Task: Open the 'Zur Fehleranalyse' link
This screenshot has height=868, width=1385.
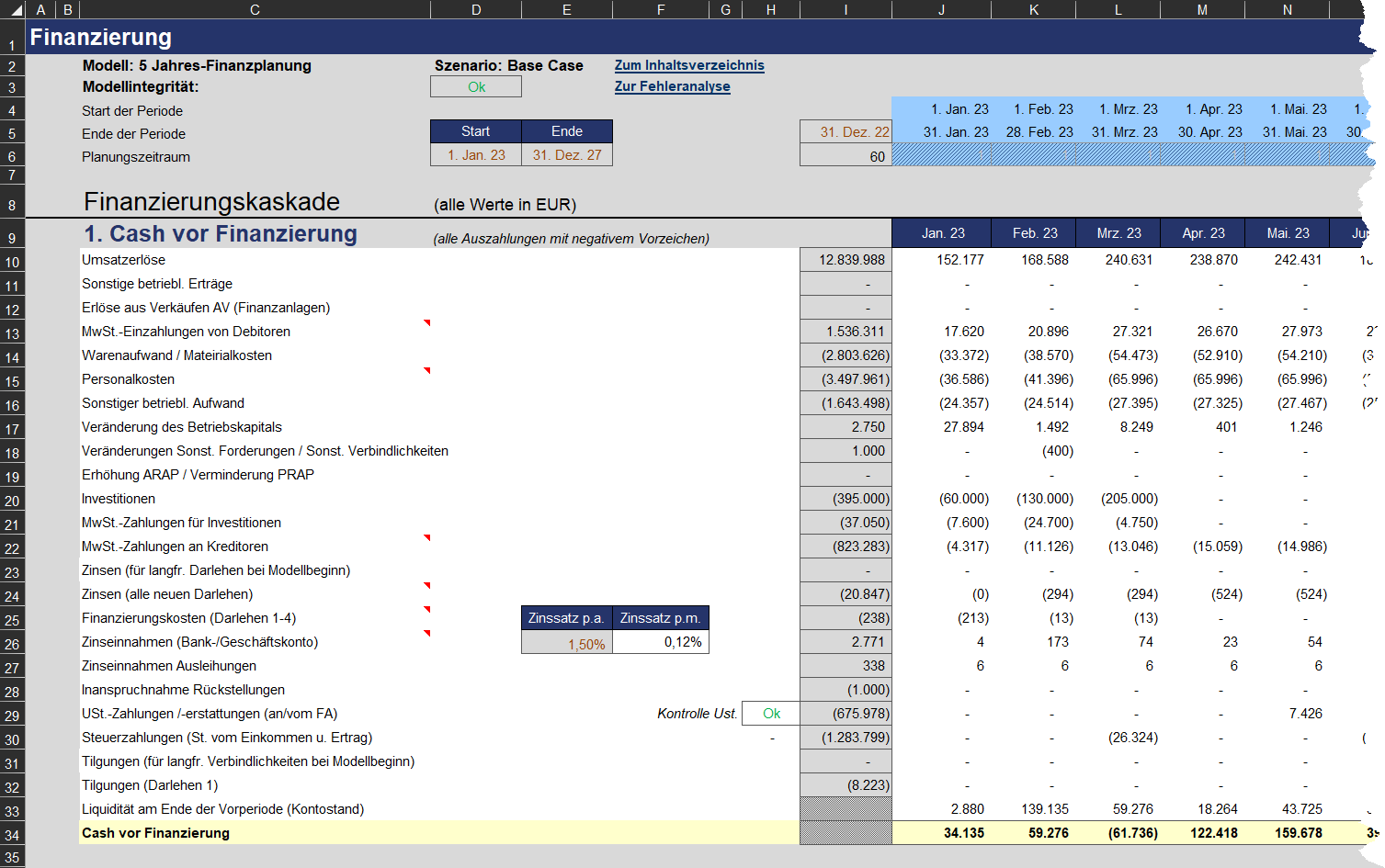Action: [x=672, y=86]
